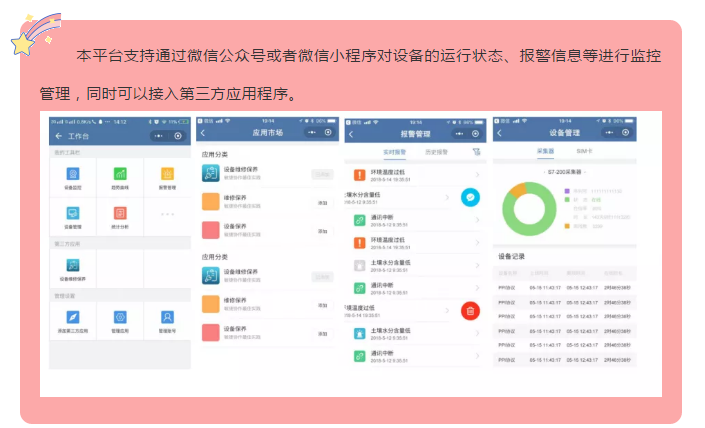Tap the greyed 已添加 button in the upper 应用分类 list
705x428 pixels.
tap(322, 174)
